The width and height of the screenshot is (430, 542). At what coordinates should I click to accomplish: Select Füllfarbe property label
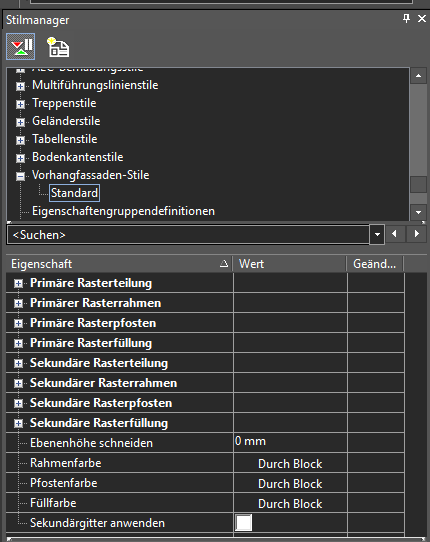(53, 503)
